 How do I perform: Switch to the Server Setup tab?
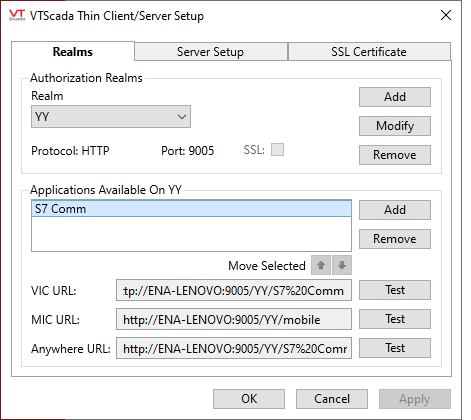tap(211, 52)
